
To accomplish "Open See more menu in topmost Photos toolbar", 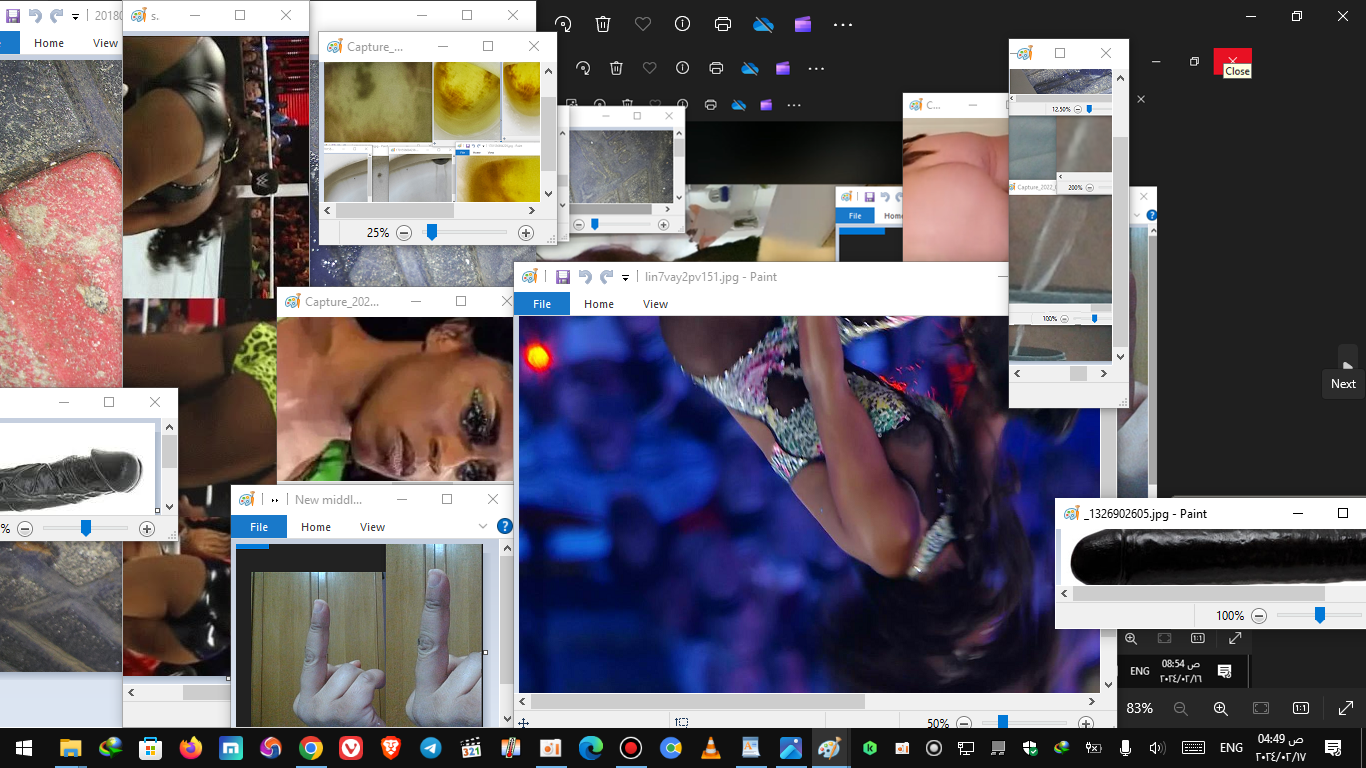I will coord(843,25).
